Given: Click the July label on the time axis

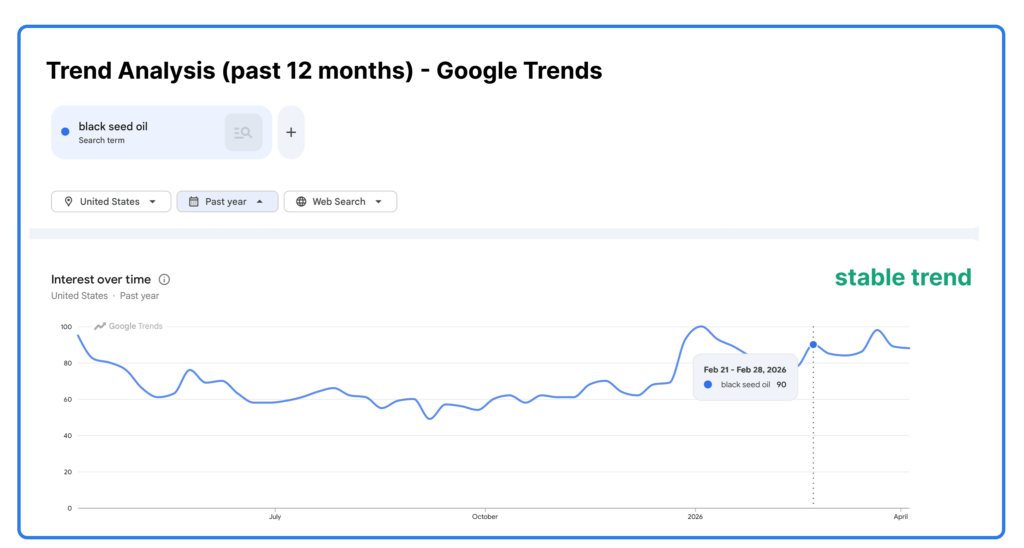Looking at the screenshot, I should 275,517.
